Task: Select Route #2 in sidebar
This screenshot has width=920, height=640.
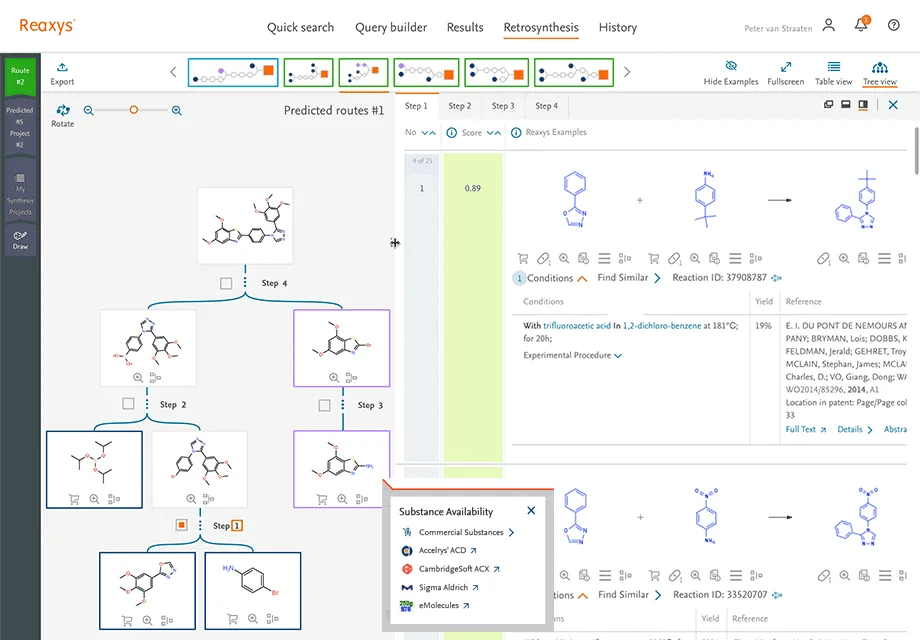Action: pyautogui.click(x=21, y=76)
